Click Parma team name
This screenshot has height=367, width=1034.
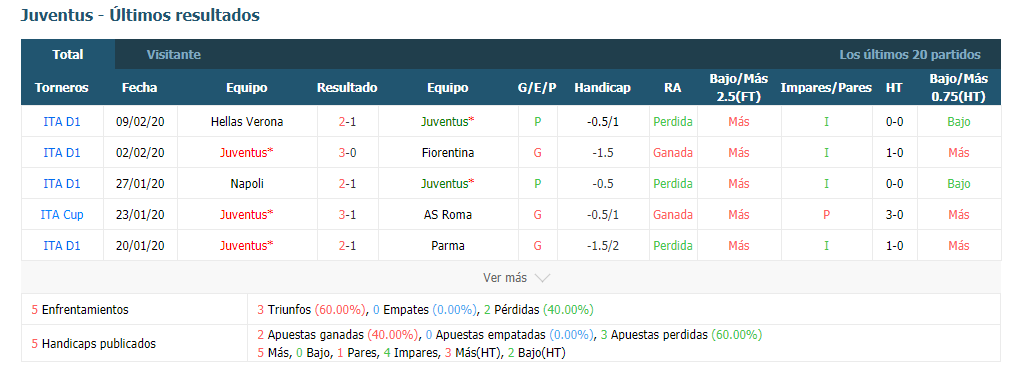448,246
